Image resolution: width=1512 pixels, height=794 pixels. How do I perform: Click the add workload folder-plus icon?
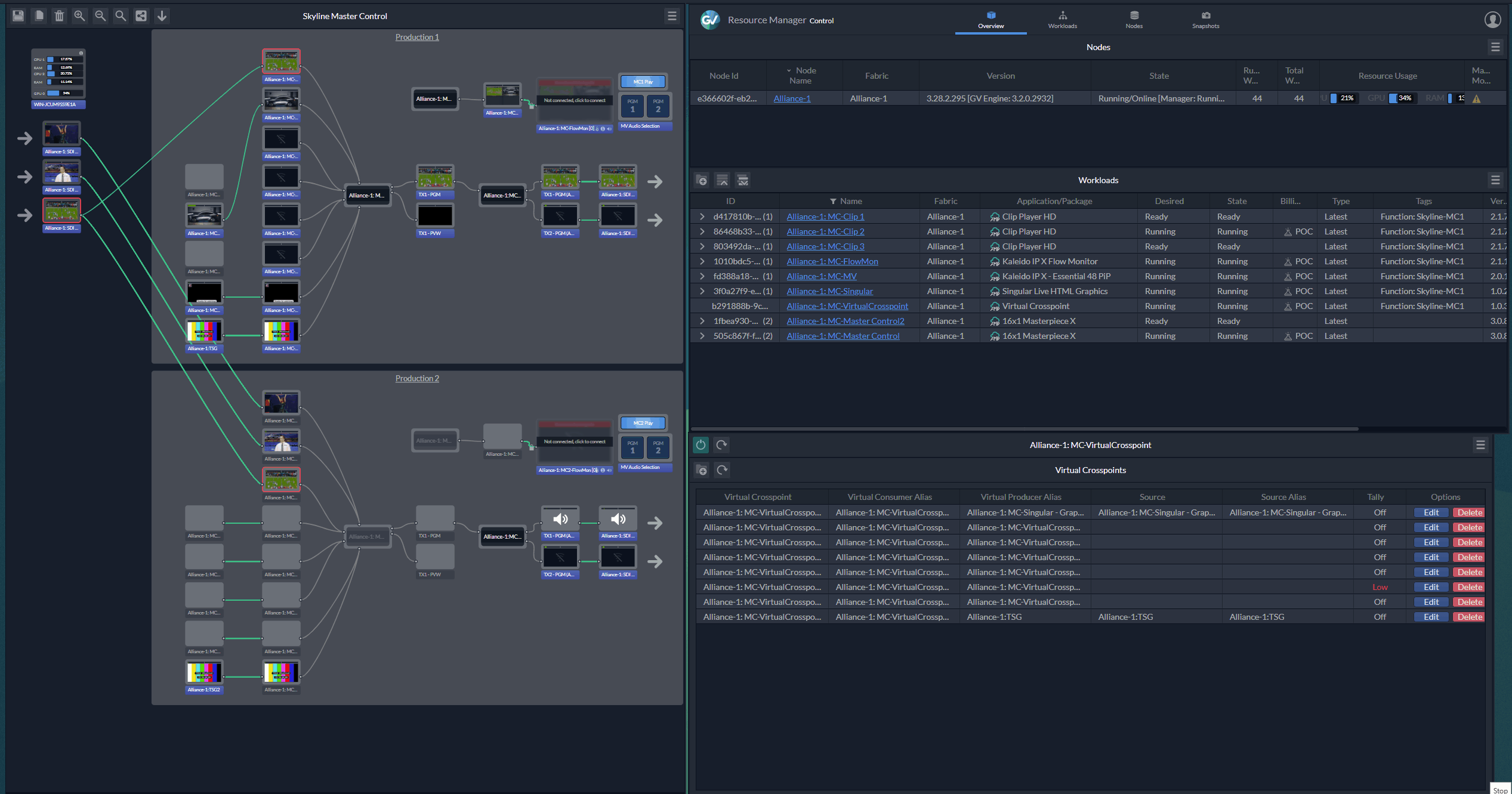(x=702, y=180)
